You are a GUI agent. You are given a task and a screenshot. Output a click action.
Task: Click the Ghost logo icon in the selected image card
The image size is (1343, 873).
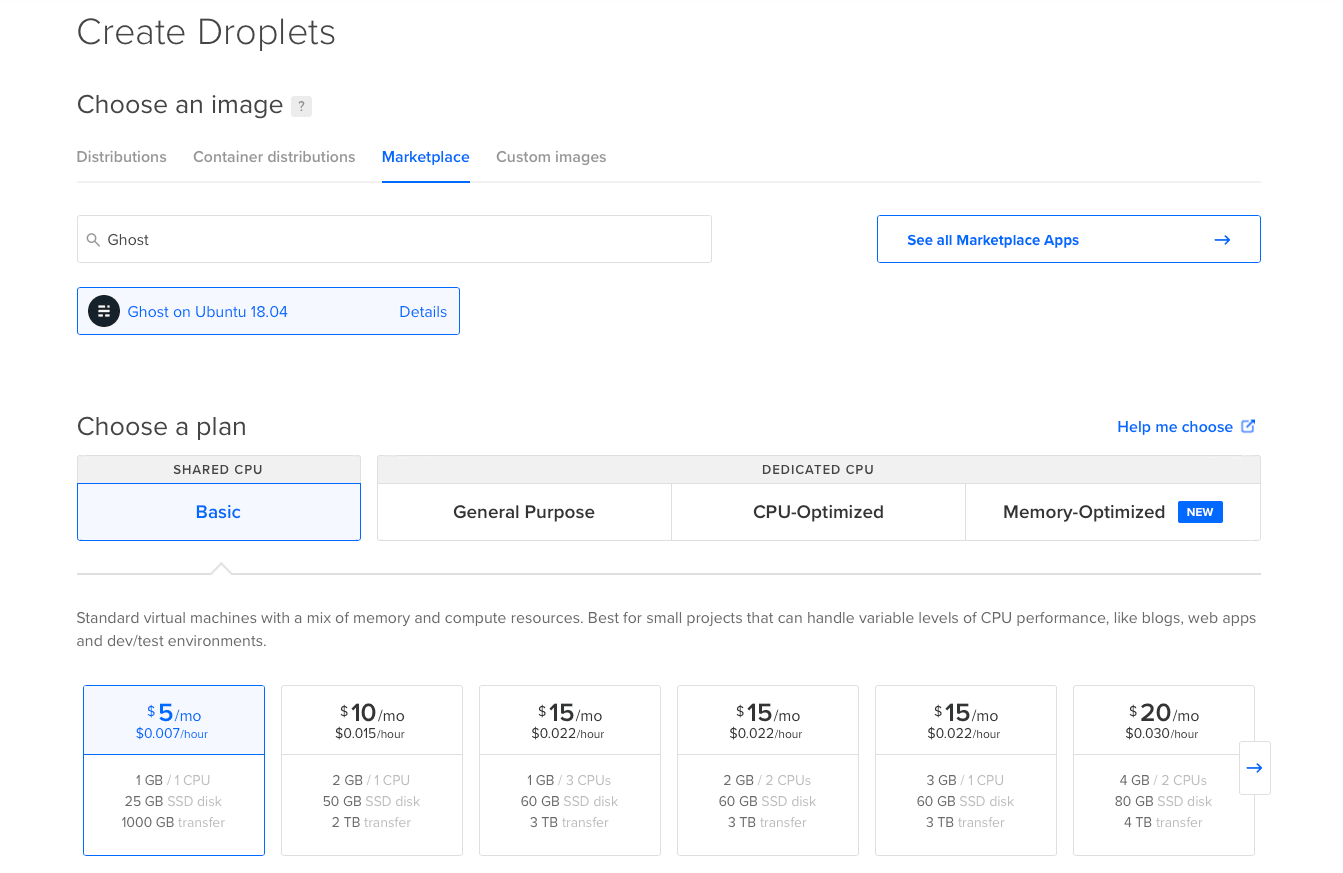point(104,311)
